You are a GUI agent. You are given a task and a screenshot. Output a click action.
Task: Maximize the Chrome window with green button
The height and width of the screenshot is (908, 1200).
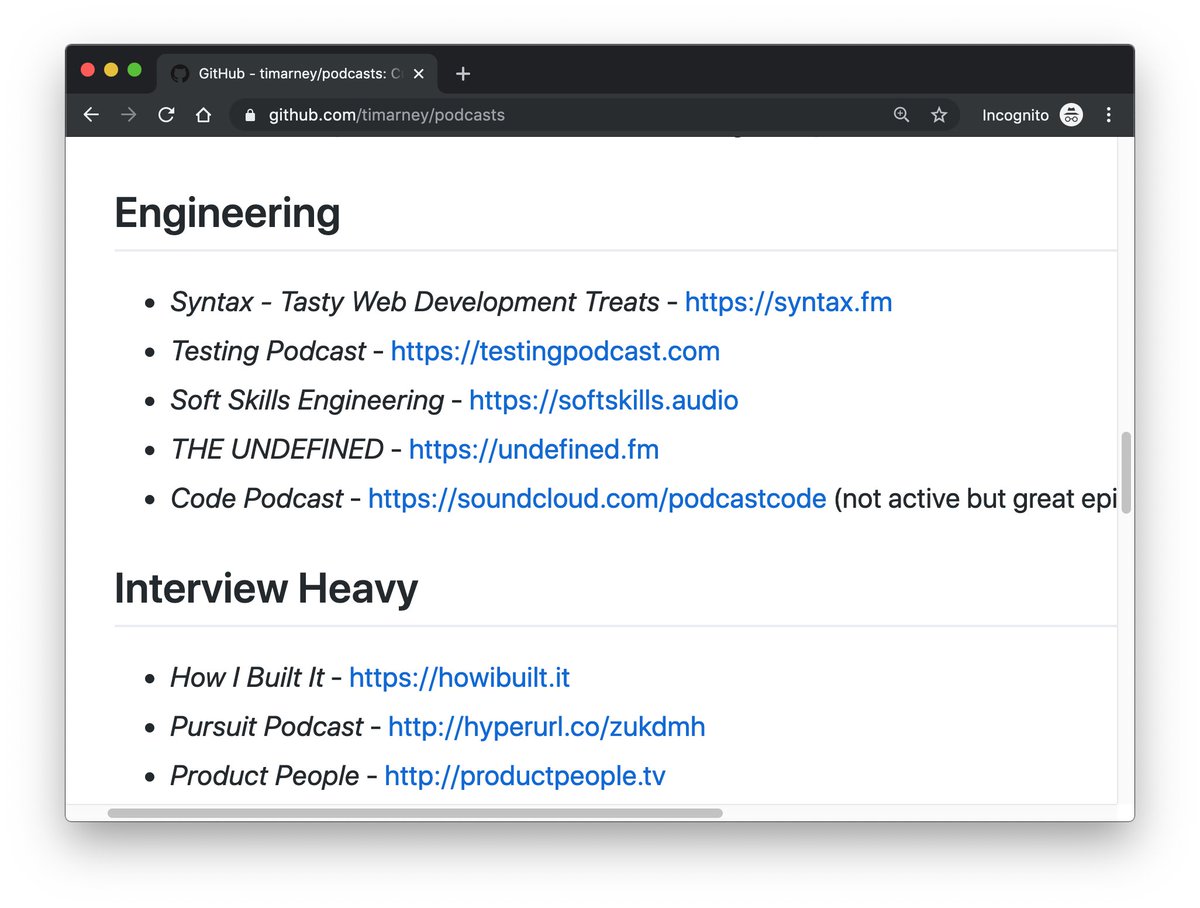coord(134,70)
